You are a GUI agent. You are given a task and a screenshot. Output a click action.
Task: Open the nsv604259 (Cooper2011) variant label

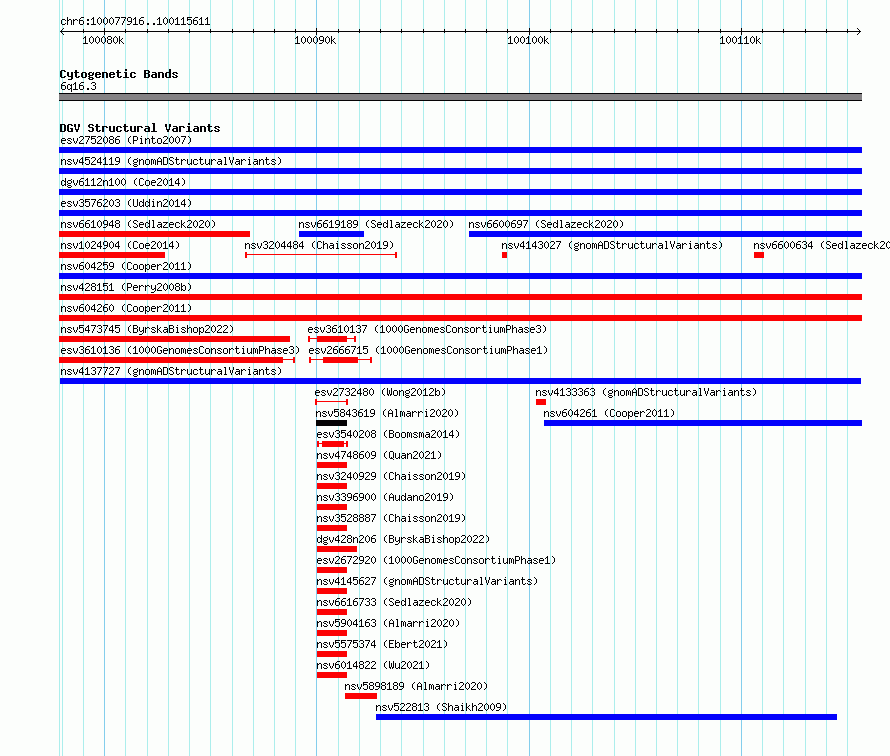126,266
